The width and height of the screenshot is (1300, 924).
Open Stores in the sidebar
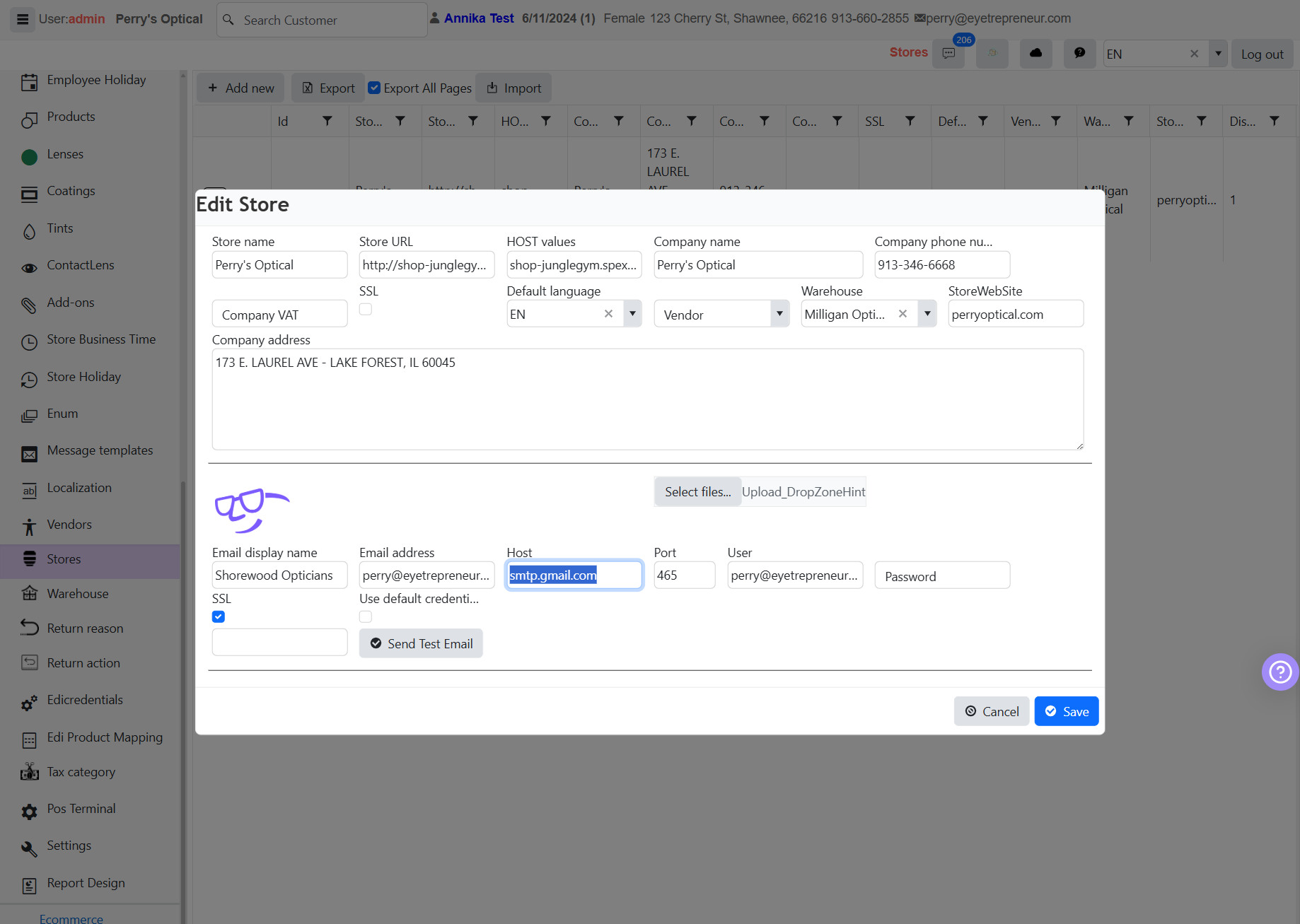click(90, 560)
